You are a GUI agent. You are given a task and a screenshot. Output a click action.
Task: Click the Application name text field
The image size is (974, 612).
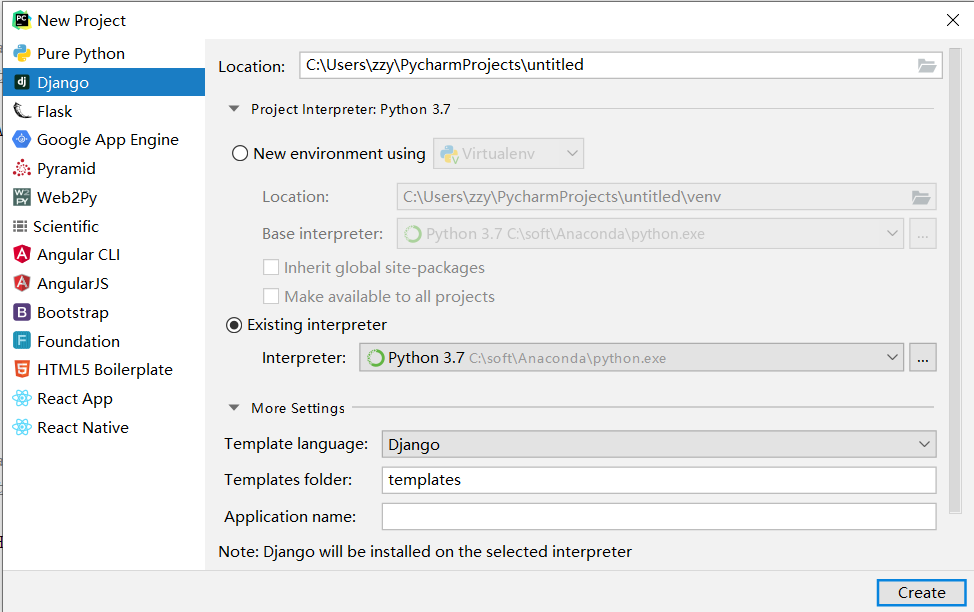point(658,517)
